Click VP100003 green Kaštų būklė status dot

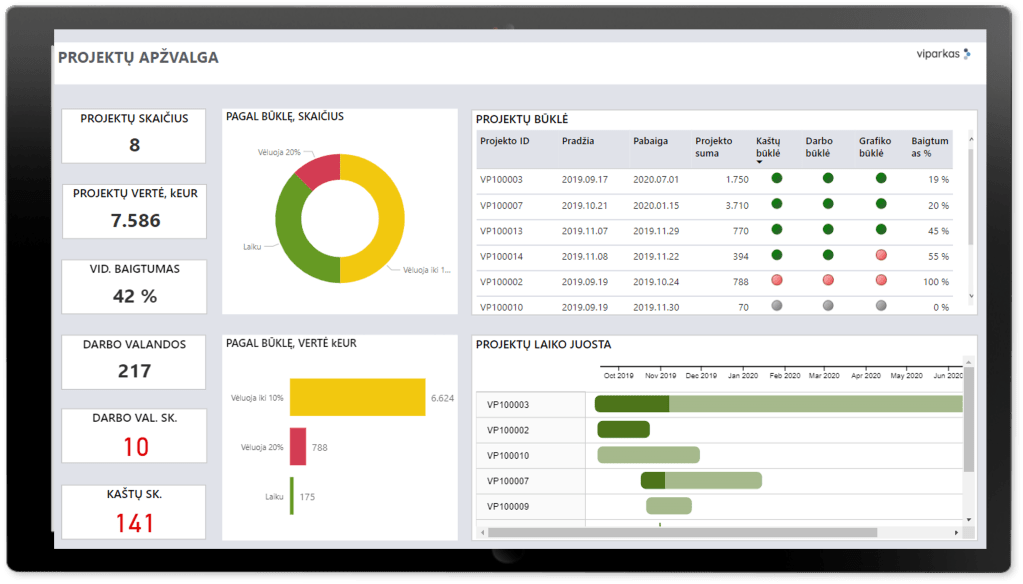point(775,179)
